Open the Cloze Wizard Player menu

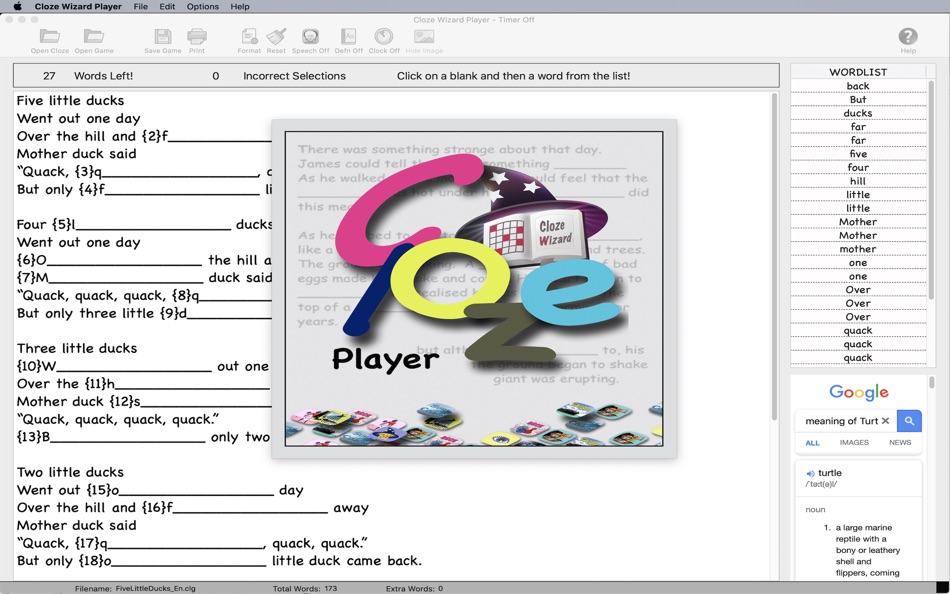coord(78,7)
